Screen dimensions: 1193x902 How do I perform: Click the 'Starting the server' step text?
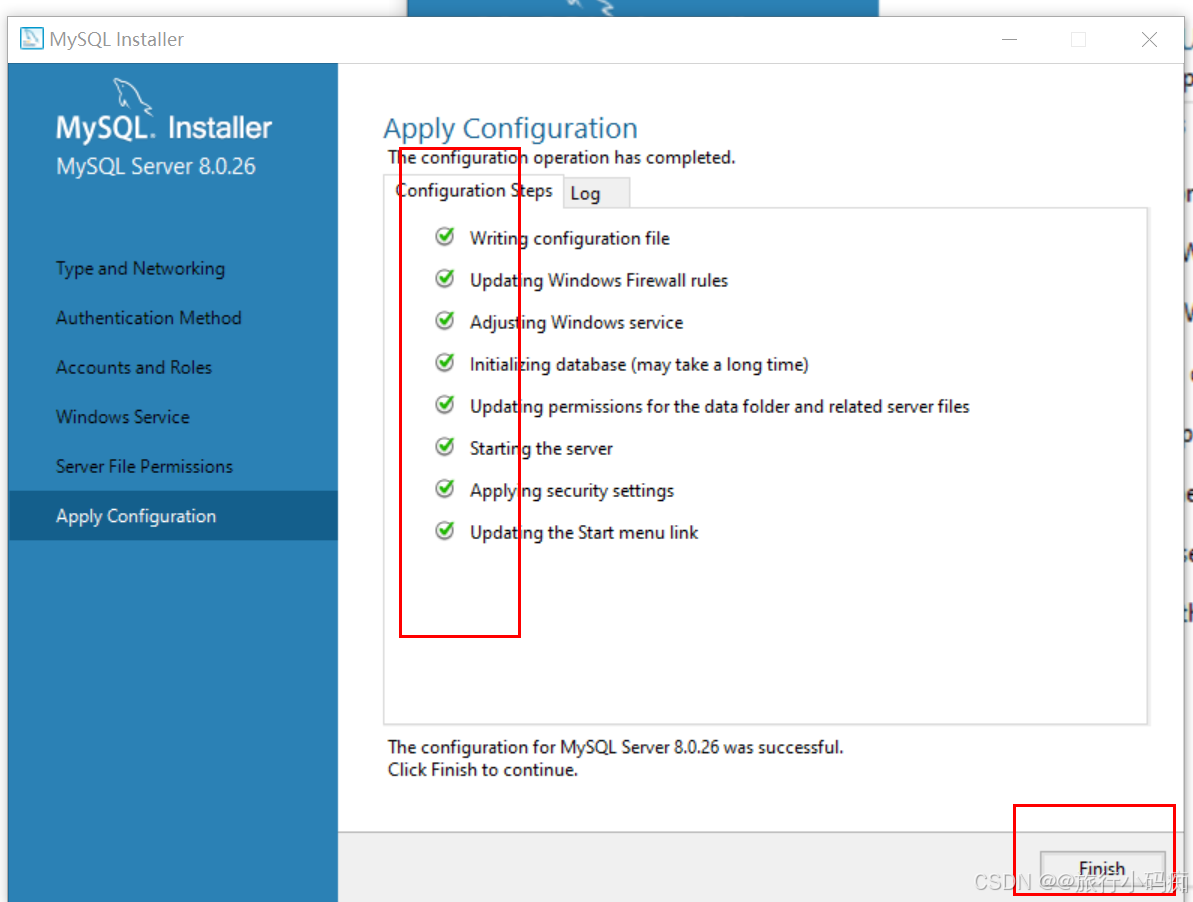(x=541, y=449)
